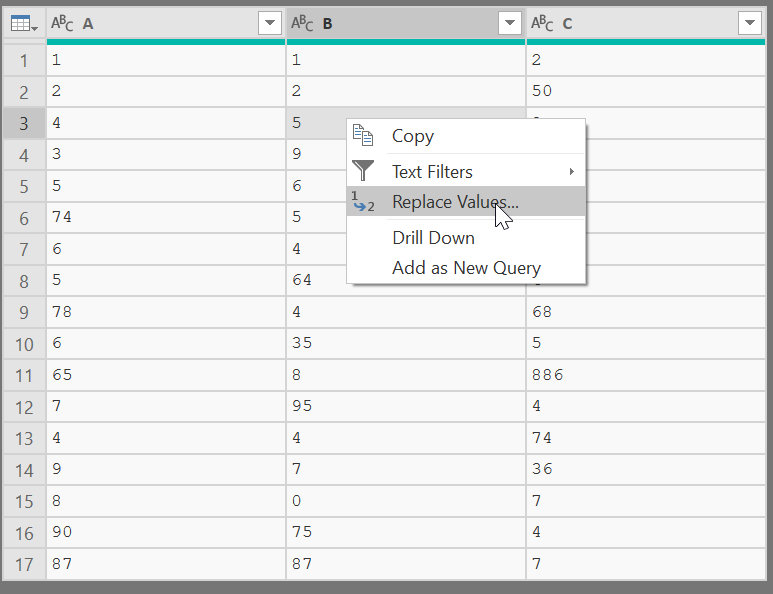Screen dimensions: 773x594
Task: Click cell value 78 in column A
Action: 62,312
